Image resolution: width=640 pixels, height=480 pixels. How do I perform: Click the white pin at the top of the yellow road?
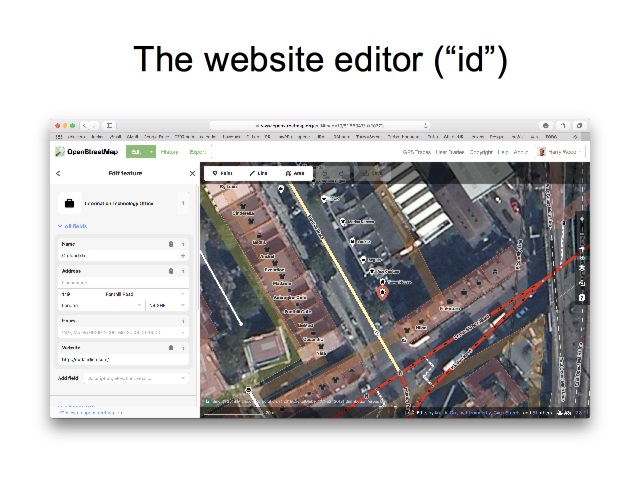(x=281, y=189)
